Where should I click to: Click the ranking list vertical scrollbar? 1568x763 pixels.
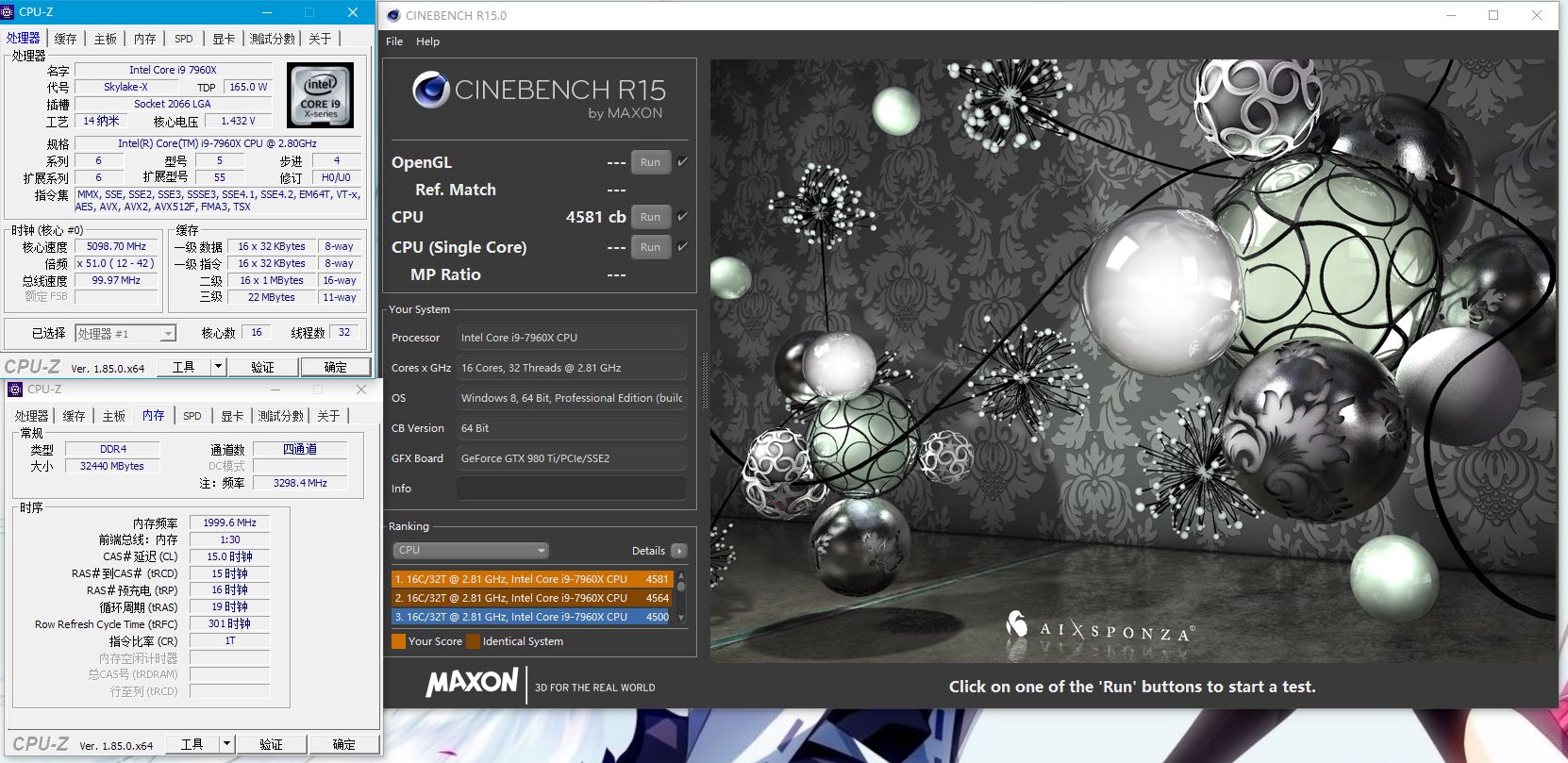click(x=682, y=597)
